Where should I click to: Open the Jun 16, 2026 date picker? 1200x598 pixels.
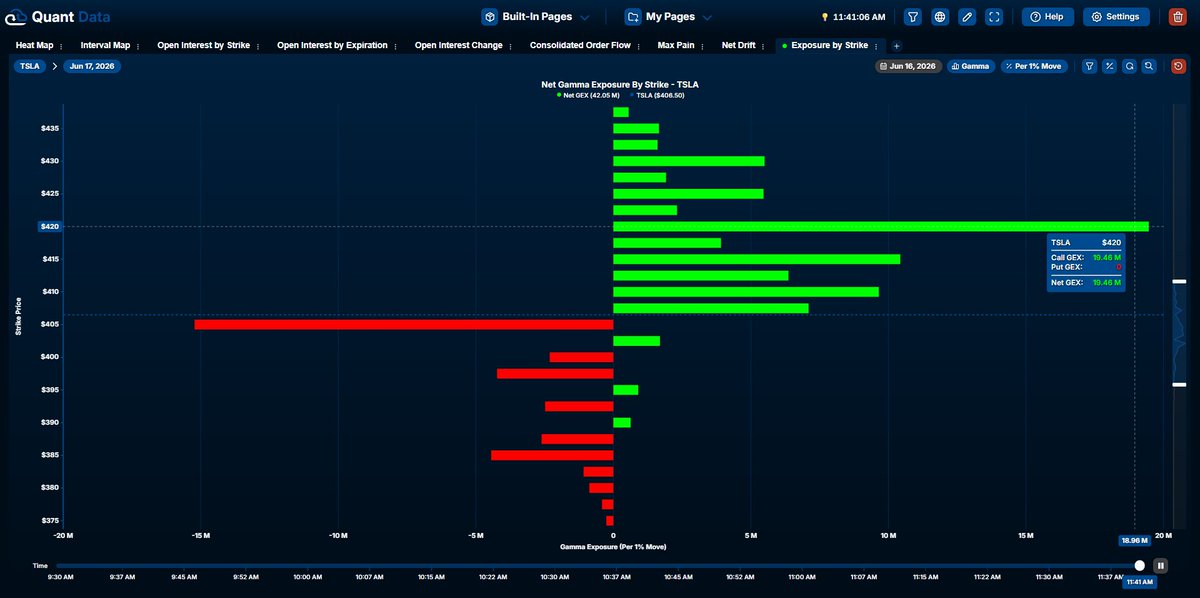909,66
